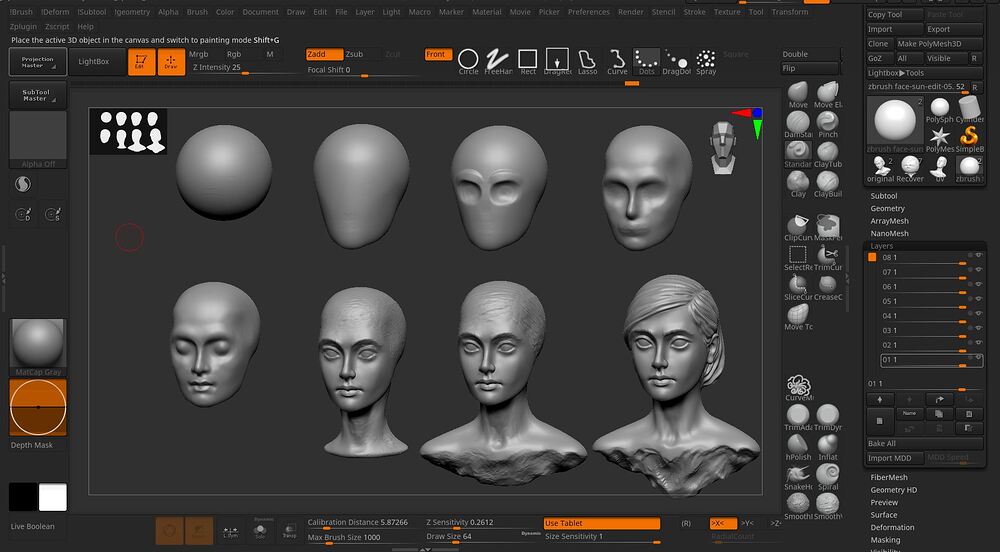This screenshot has width=1000, height=552.
Task: Open the Zplugin menu
Action: coord(23,27)
